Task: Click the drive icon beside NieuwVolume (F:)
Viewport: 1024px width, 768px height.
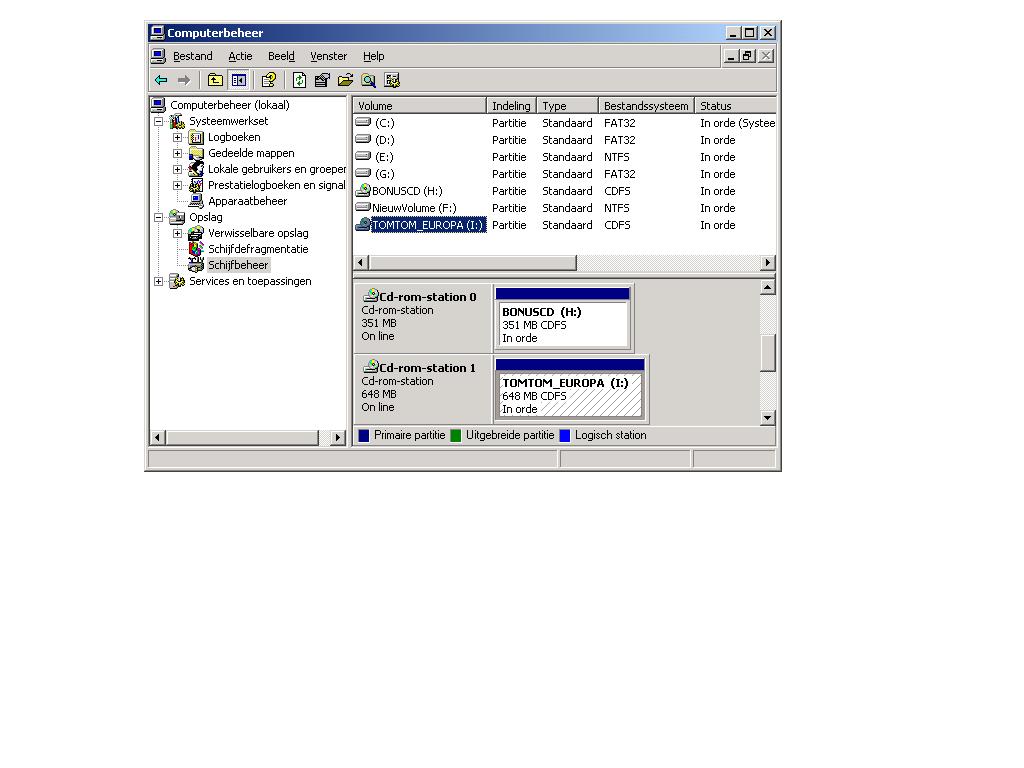Action: pyautogui.click(x=363, y=207)
